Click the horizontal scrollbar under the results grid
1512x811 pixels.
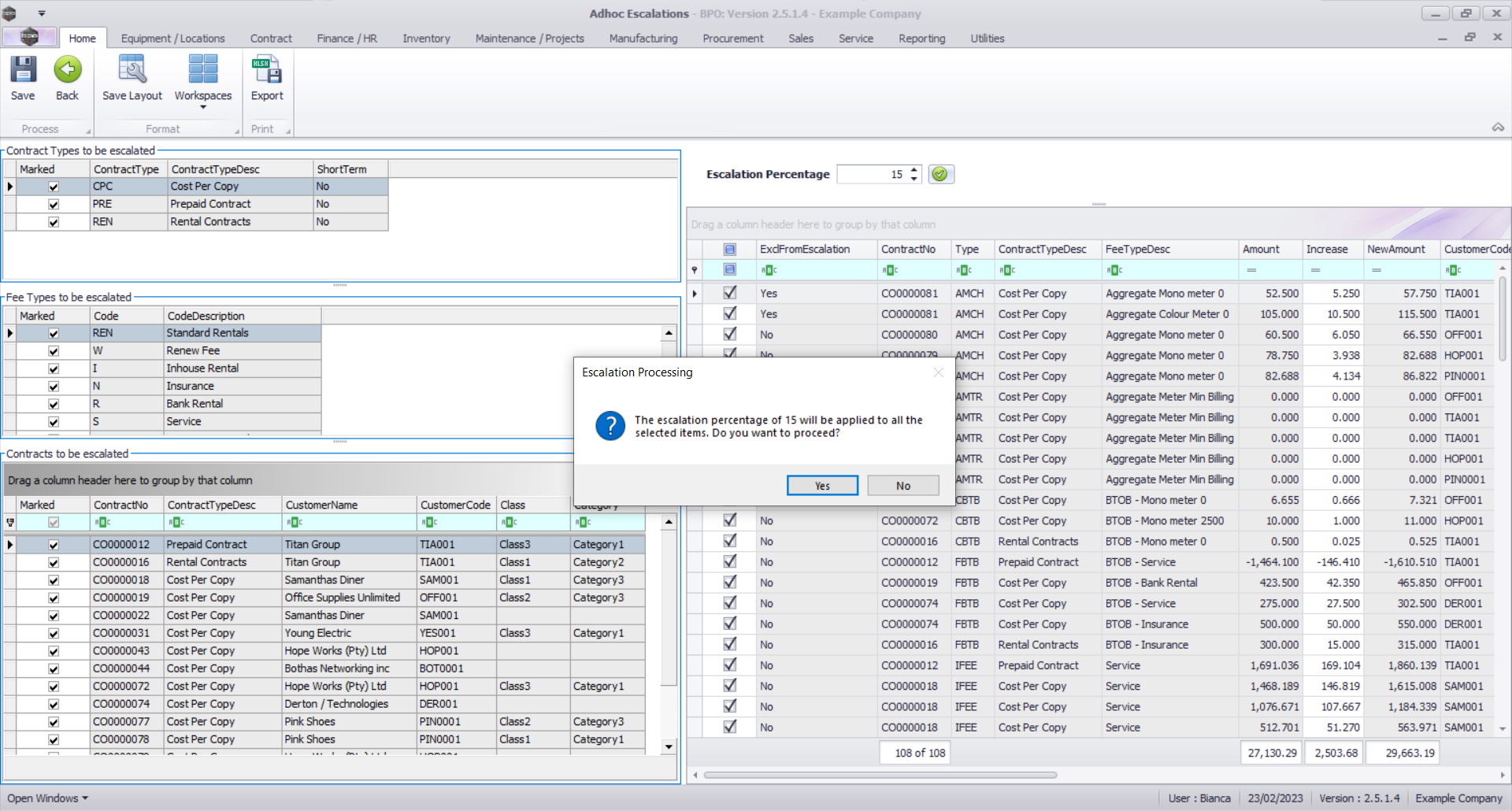click(880, 775)
